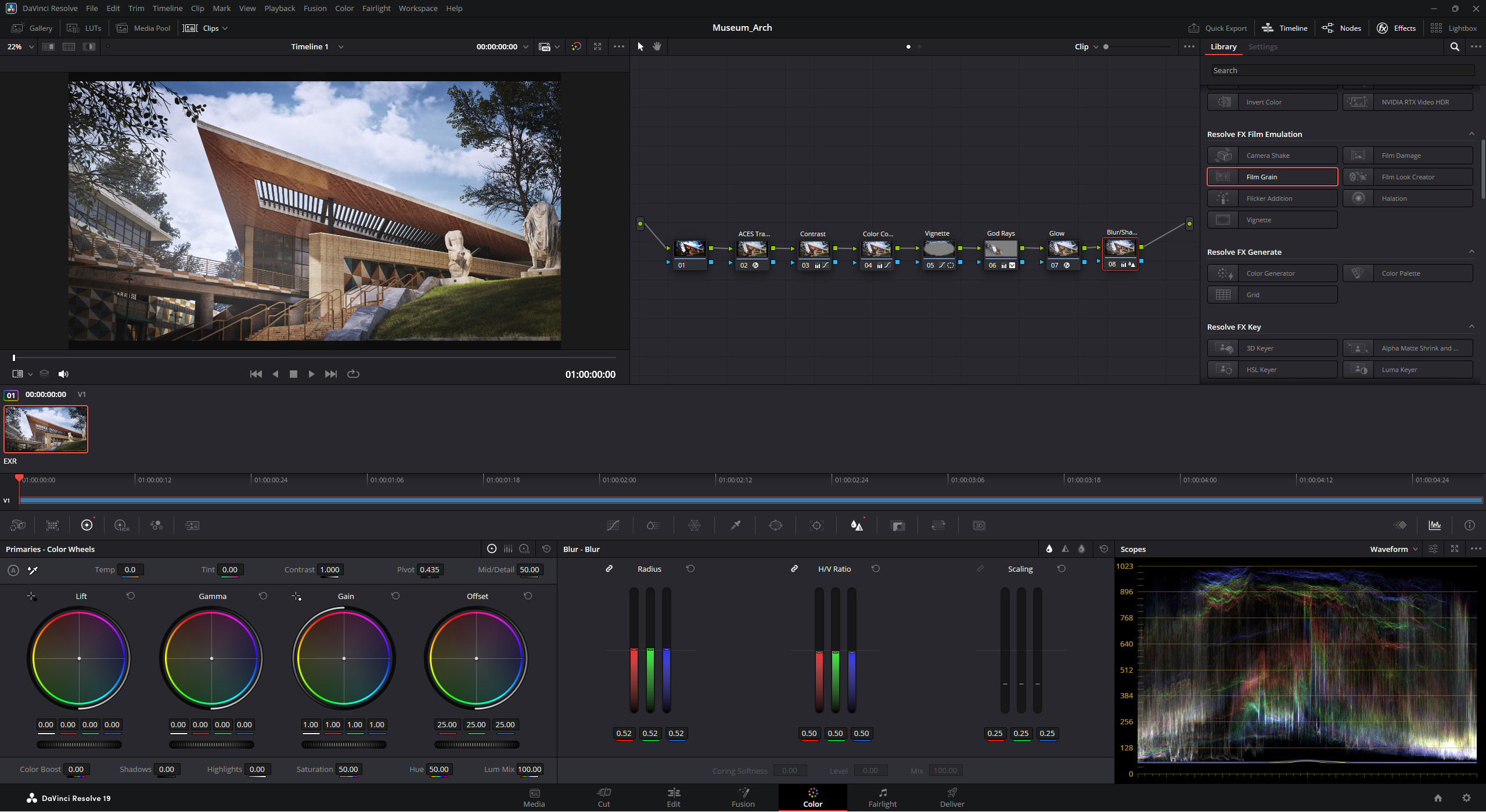This screenshot has height=812, width=1486.
Task: Switch to the Settings tab in Library panel
Action: pyautogui.click(x=1263, y=46)
